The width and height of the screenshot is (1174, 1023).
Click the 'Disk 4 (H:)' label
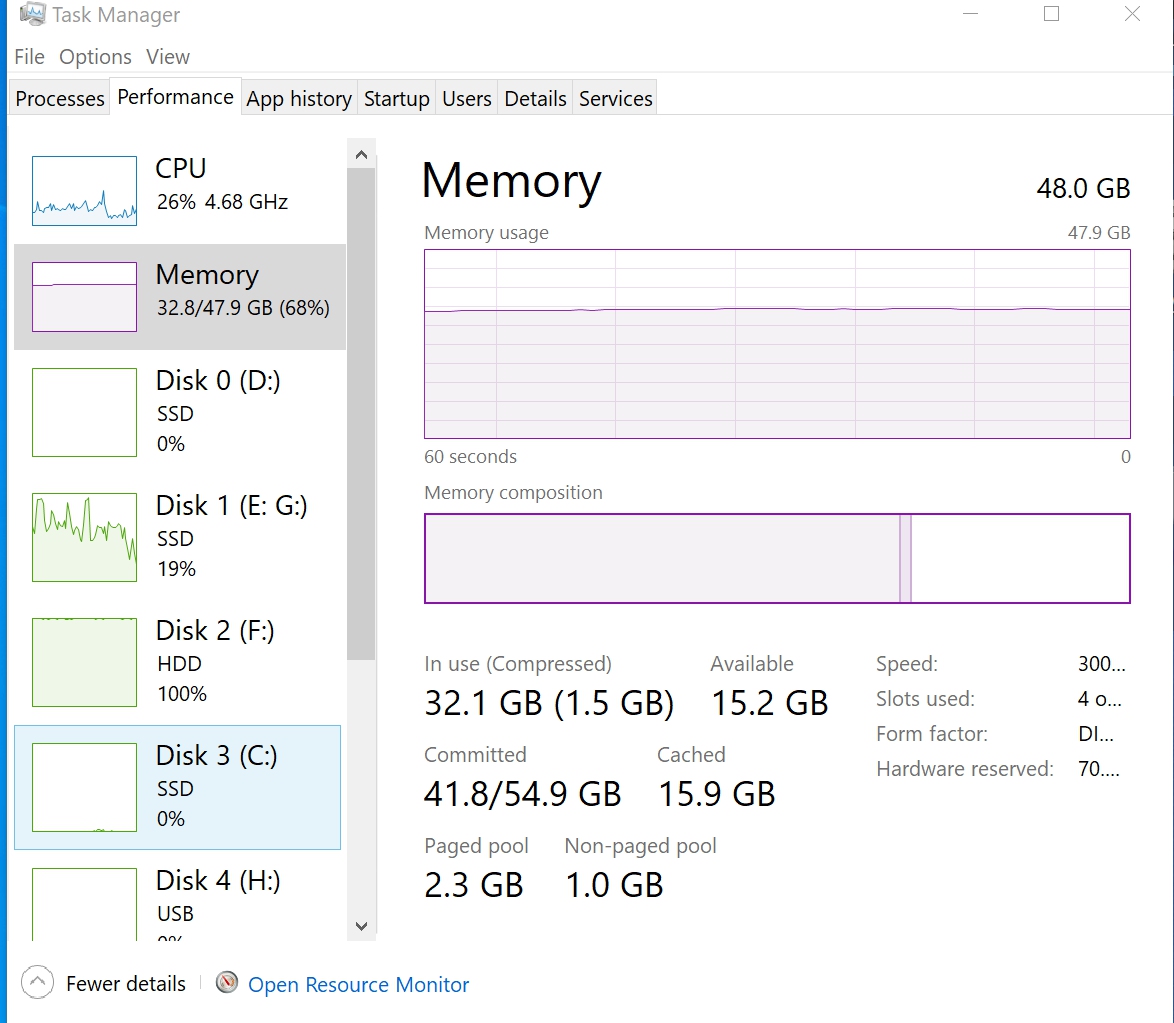point(218,881)
